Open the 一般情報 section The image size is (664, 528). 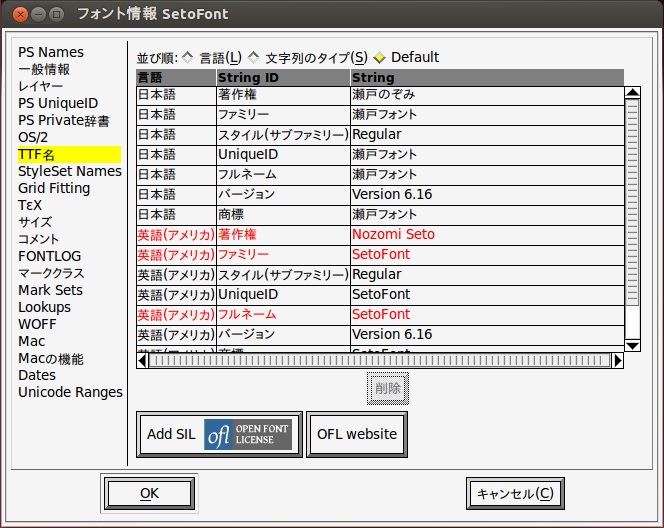pos(44,69)
